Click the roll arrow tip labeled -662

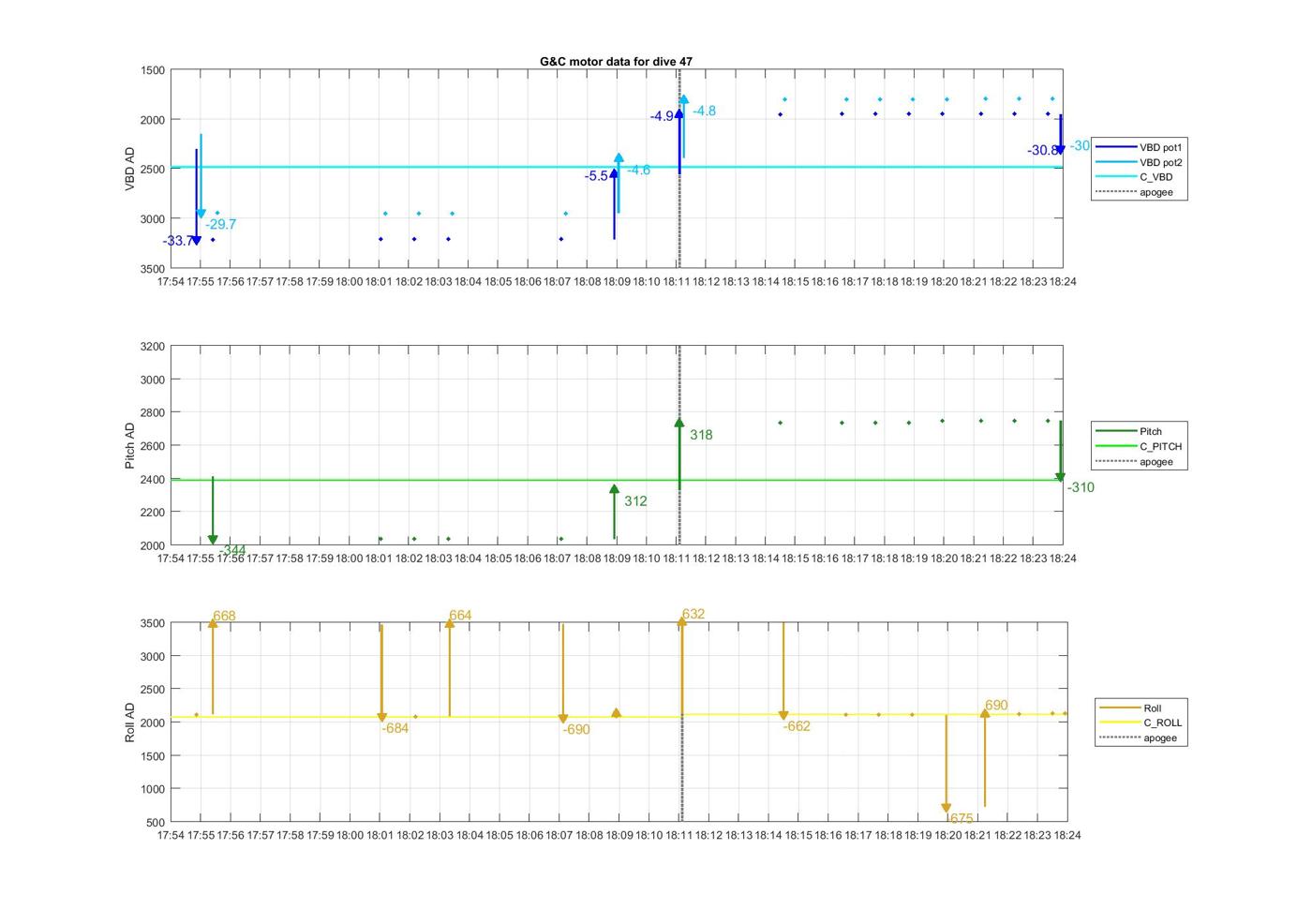[x=783, y=716]
